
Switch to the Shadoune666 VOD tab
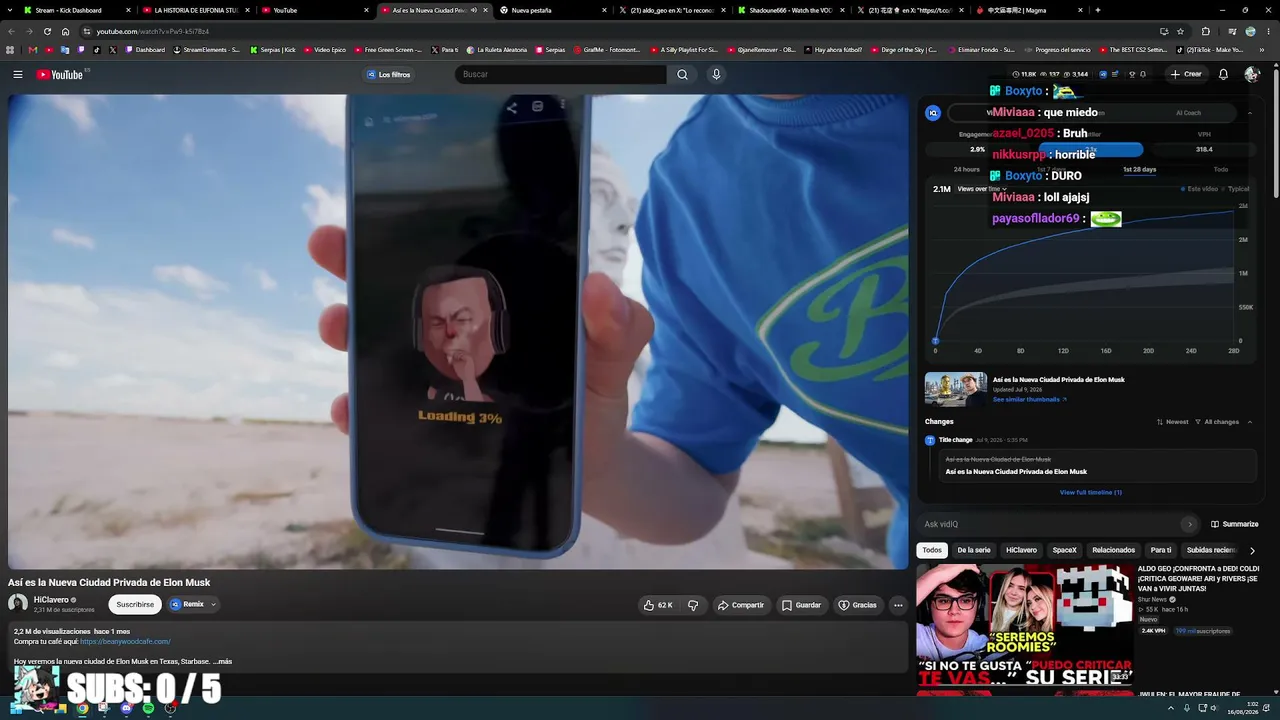[x=791, y=10]
